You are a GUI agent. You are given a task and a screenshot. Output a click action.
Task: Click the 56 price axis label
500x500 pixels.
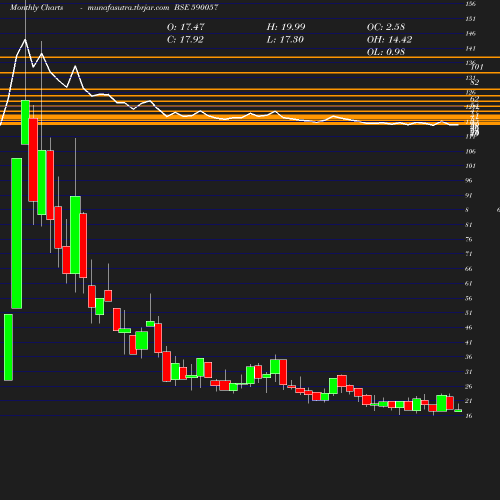(x=469, y=298)
